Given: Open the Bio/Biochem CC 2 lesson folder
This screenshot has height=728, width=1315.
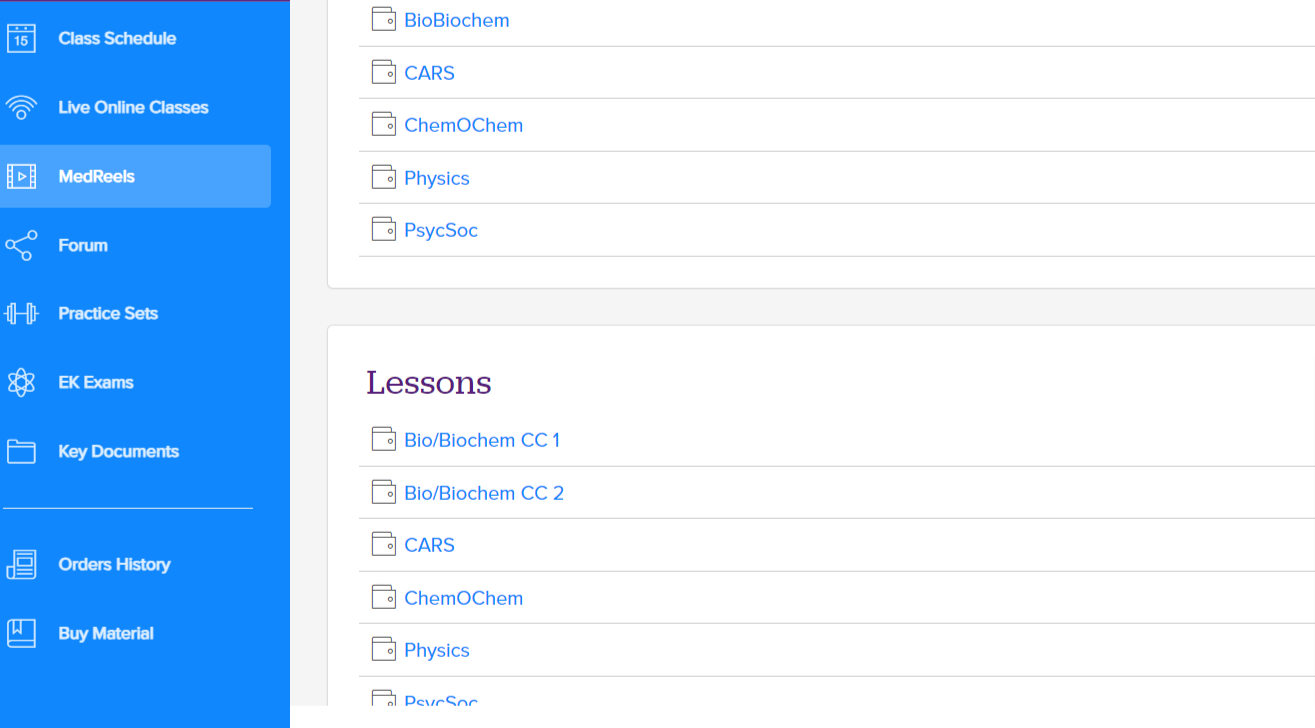Looking at the screenshot, I should pyautogui.click(x=484, y=493).
